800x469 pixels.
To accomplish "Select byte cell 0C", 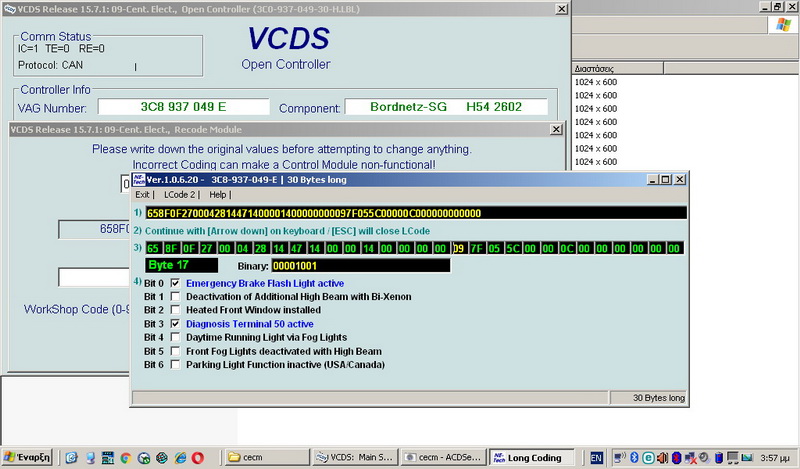I will click(x=567, y=249).
